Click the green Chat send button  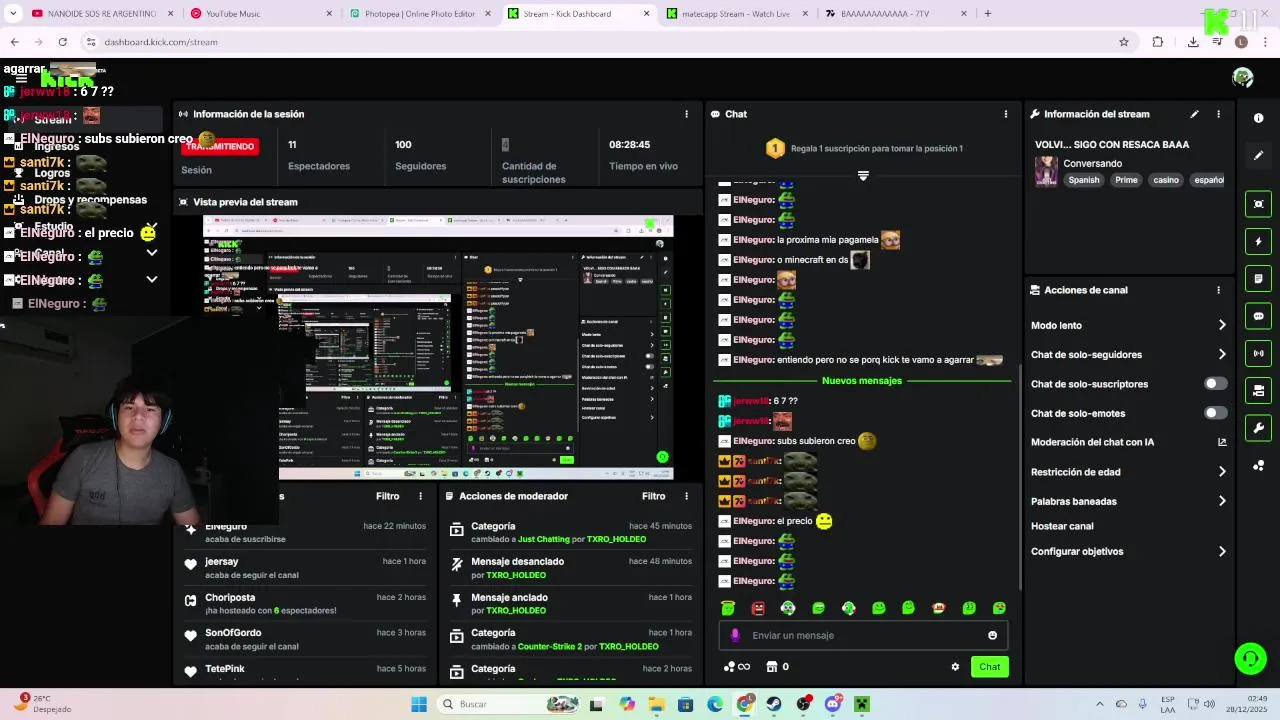[989, 667]
